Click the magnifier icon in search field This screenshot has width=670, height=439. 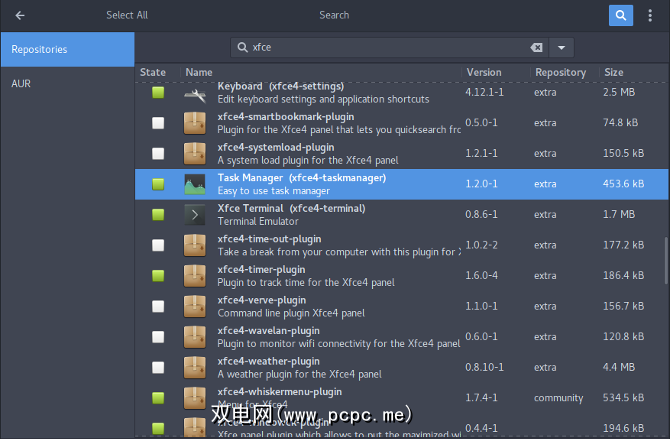243,47
